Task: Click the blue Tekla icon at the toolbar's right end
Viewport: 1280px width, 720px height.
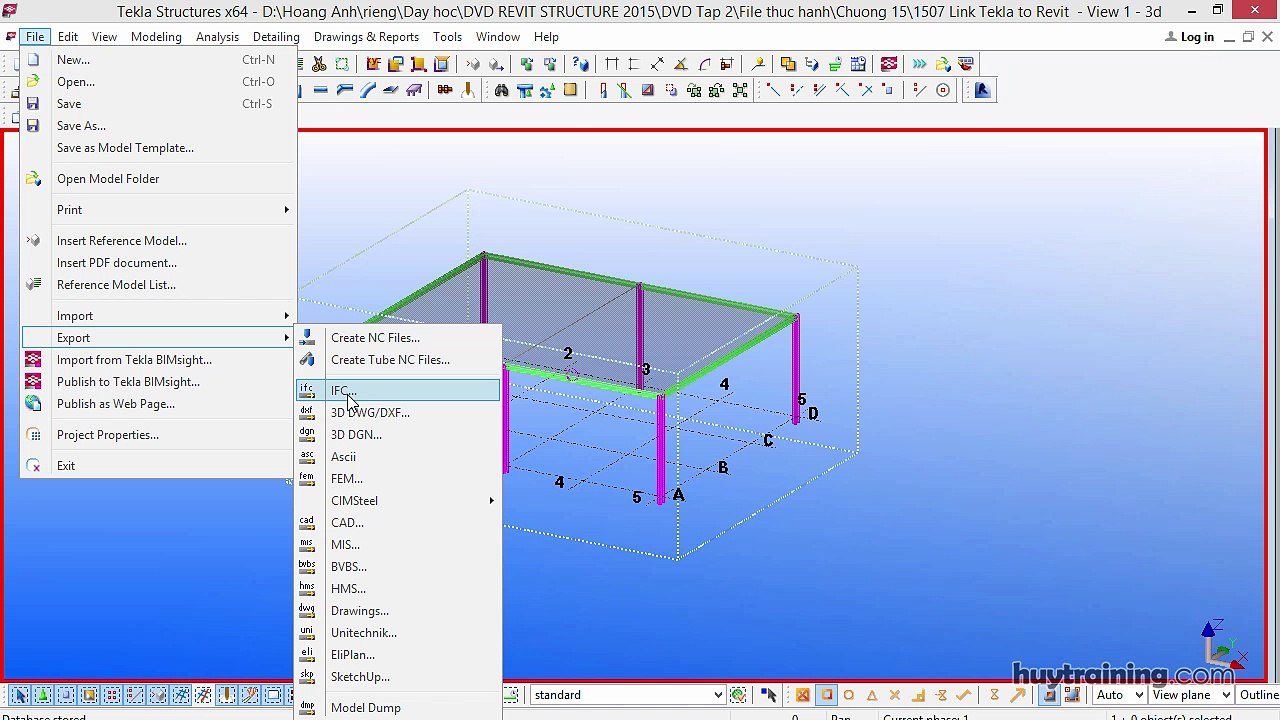Action: tap(982, 90)
